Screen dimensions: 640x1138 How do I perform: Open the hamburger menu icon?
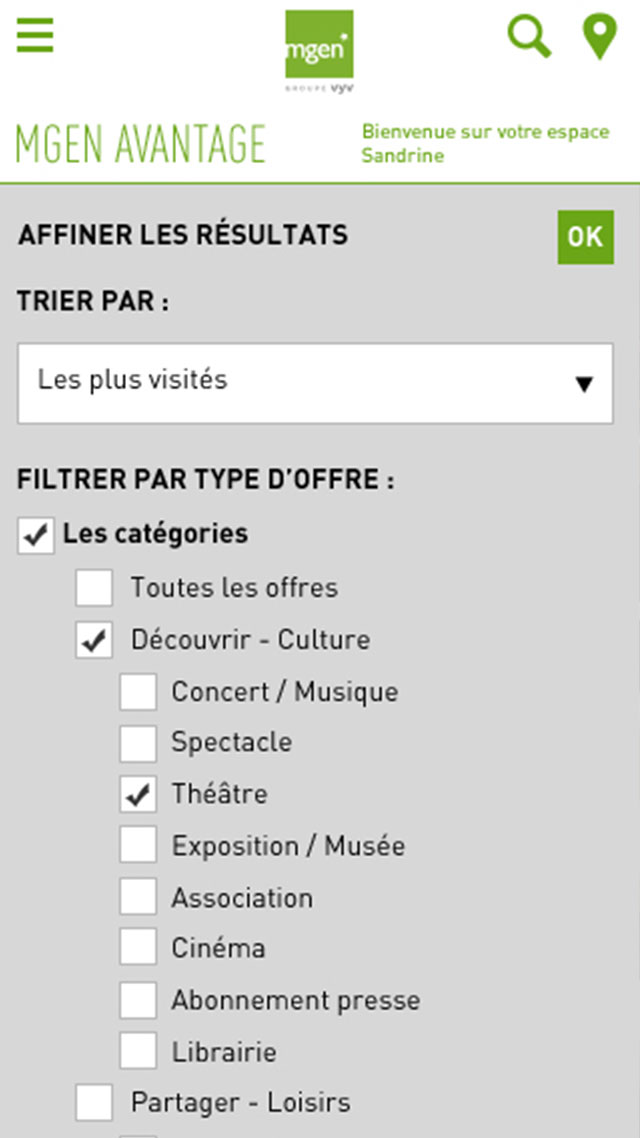pyautogui.click(x=35, y=35)
